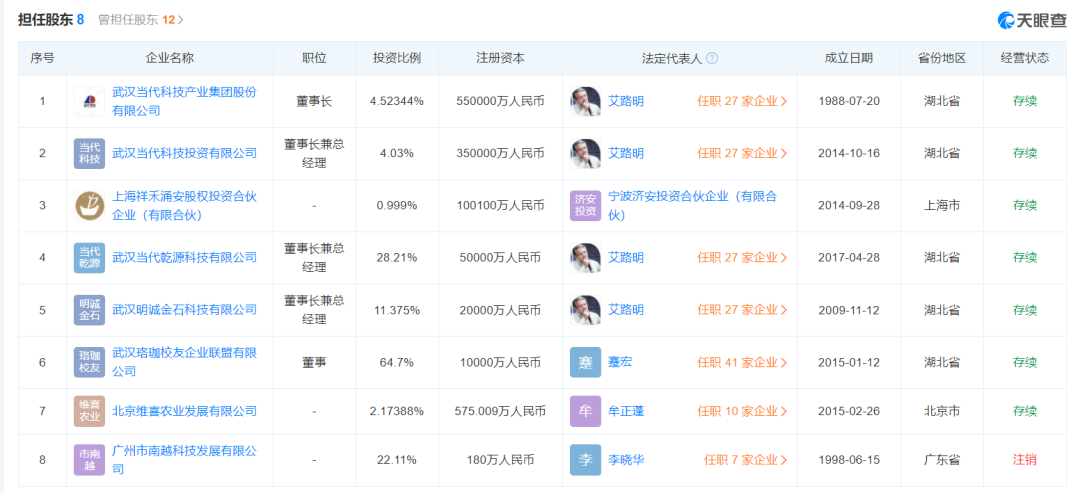Screen dimensions: 1080x493
Task: Click 省份地区 column header
Action: 942,59
